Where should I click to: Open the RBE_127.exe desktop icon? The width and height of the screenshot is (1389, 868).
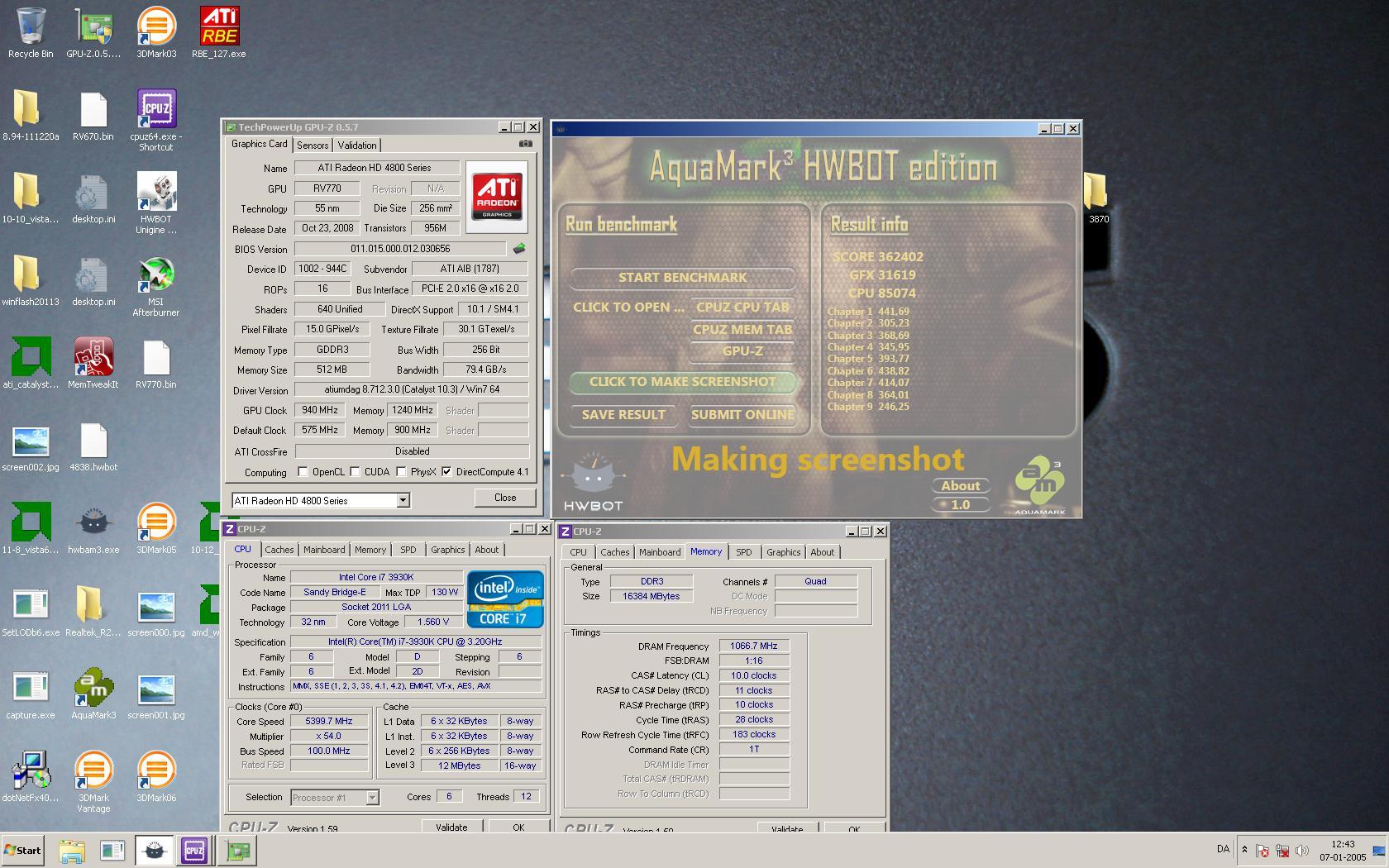click(x=219, y=33)
